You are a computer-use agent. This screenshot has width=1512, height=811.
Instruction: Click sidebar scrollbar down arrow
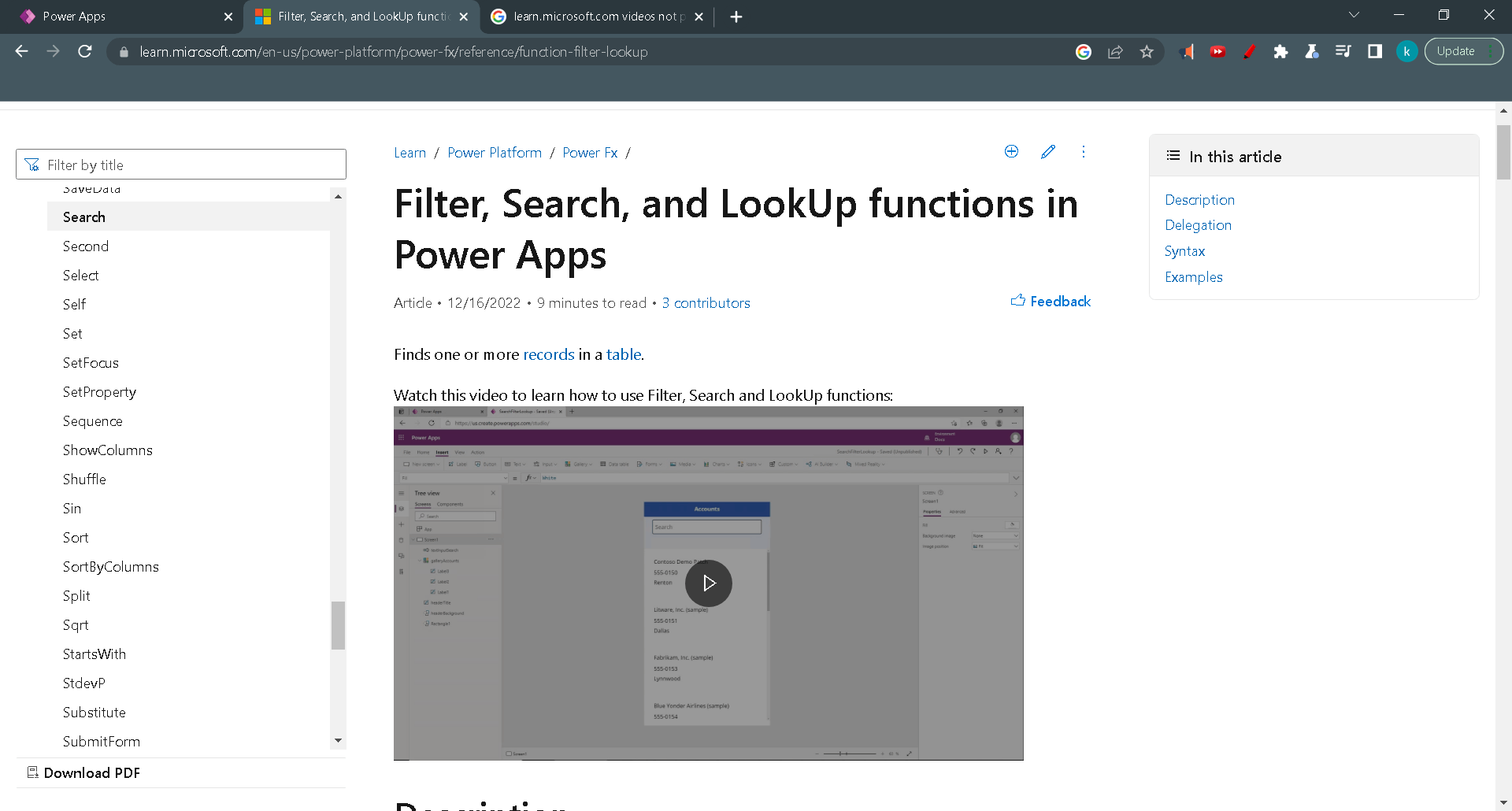tap(338, 740)
